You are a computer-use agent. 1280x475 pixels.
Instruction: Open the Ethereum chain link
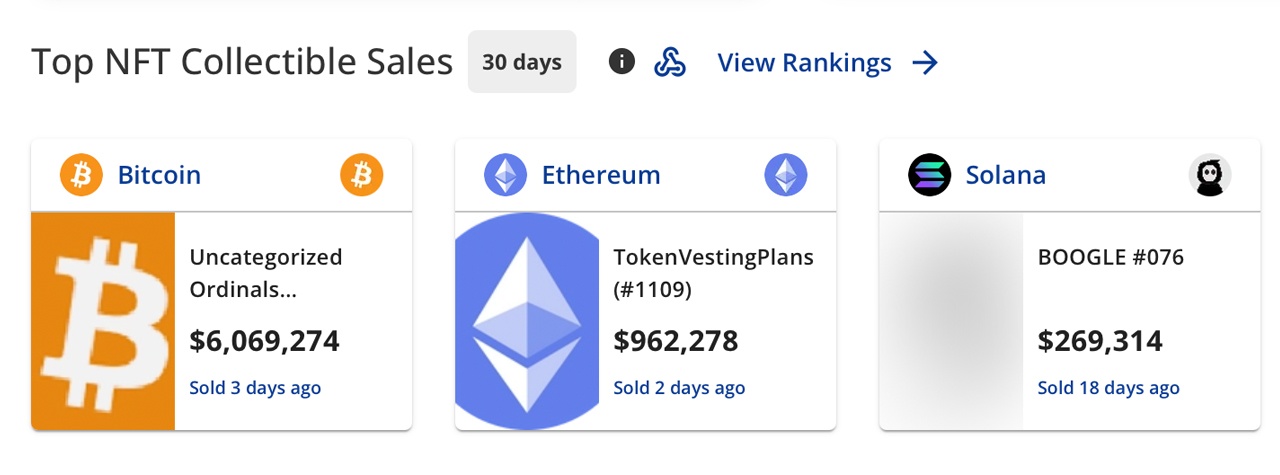click(x=601, y=176)
